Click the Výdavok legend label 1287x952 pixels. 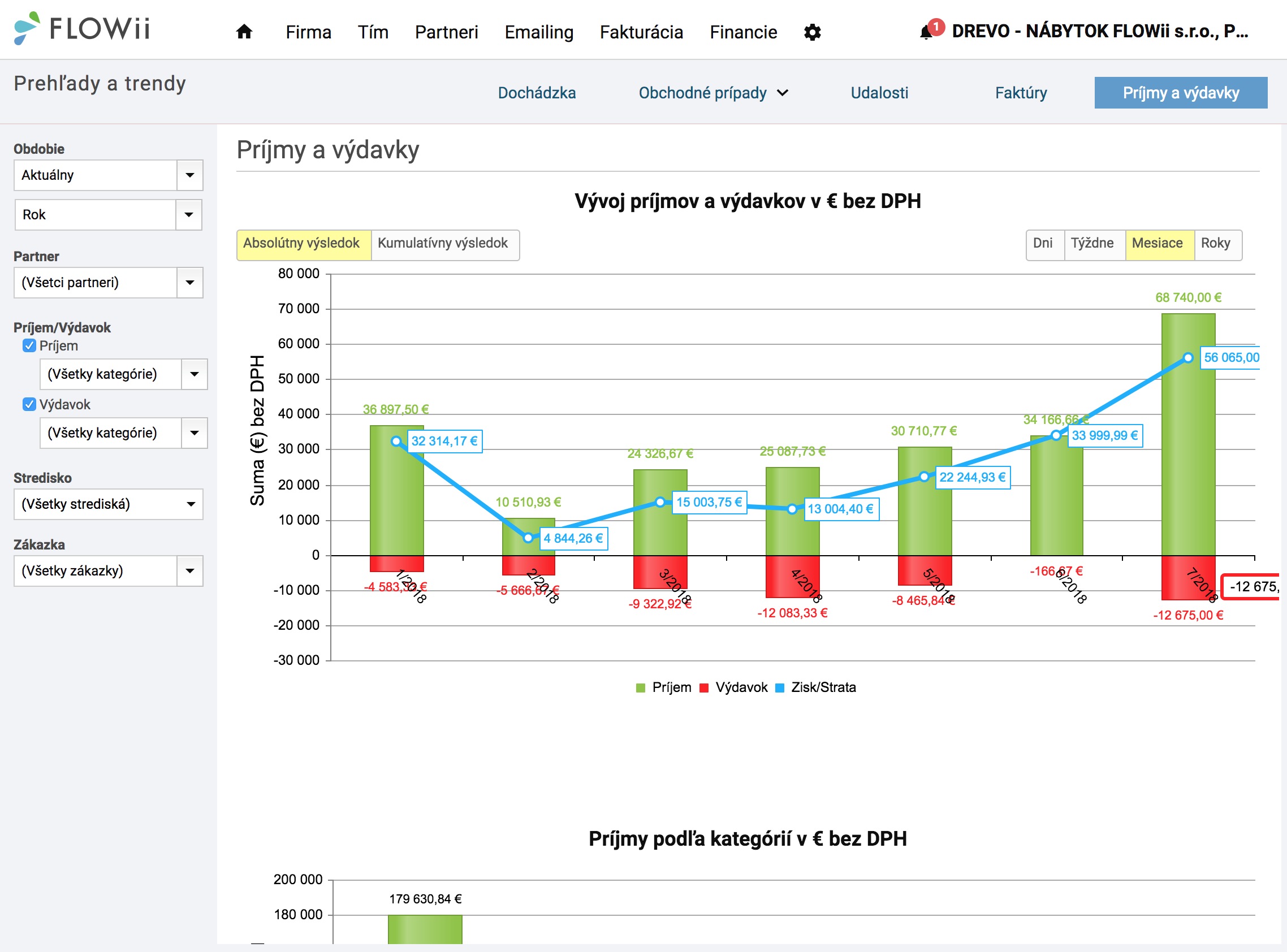741,687
